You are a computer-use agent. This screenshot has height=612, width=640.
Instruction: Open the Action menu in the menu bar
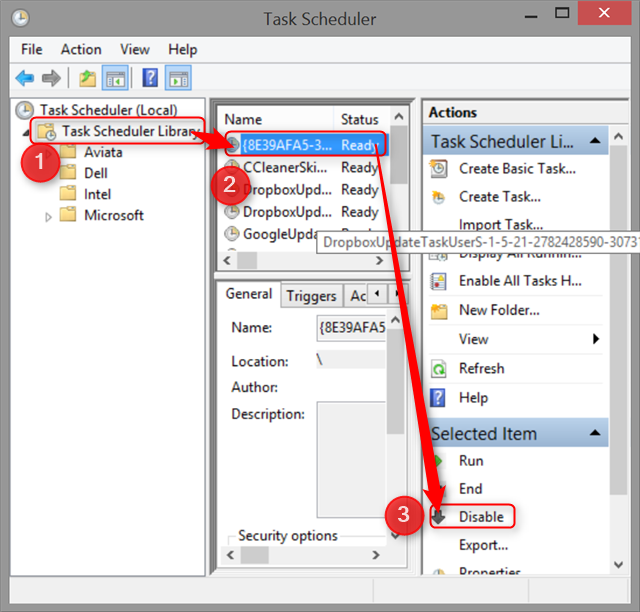[x=81, y=49]
